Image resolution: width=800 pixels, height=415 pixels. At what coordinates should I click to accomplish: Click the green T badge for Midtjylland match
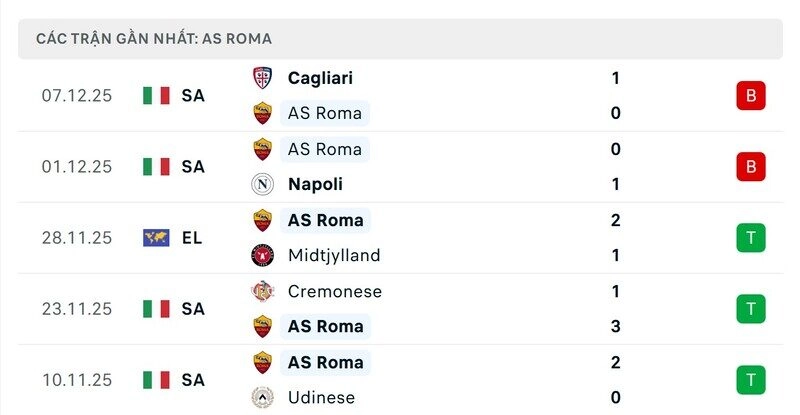pos(750,238)
